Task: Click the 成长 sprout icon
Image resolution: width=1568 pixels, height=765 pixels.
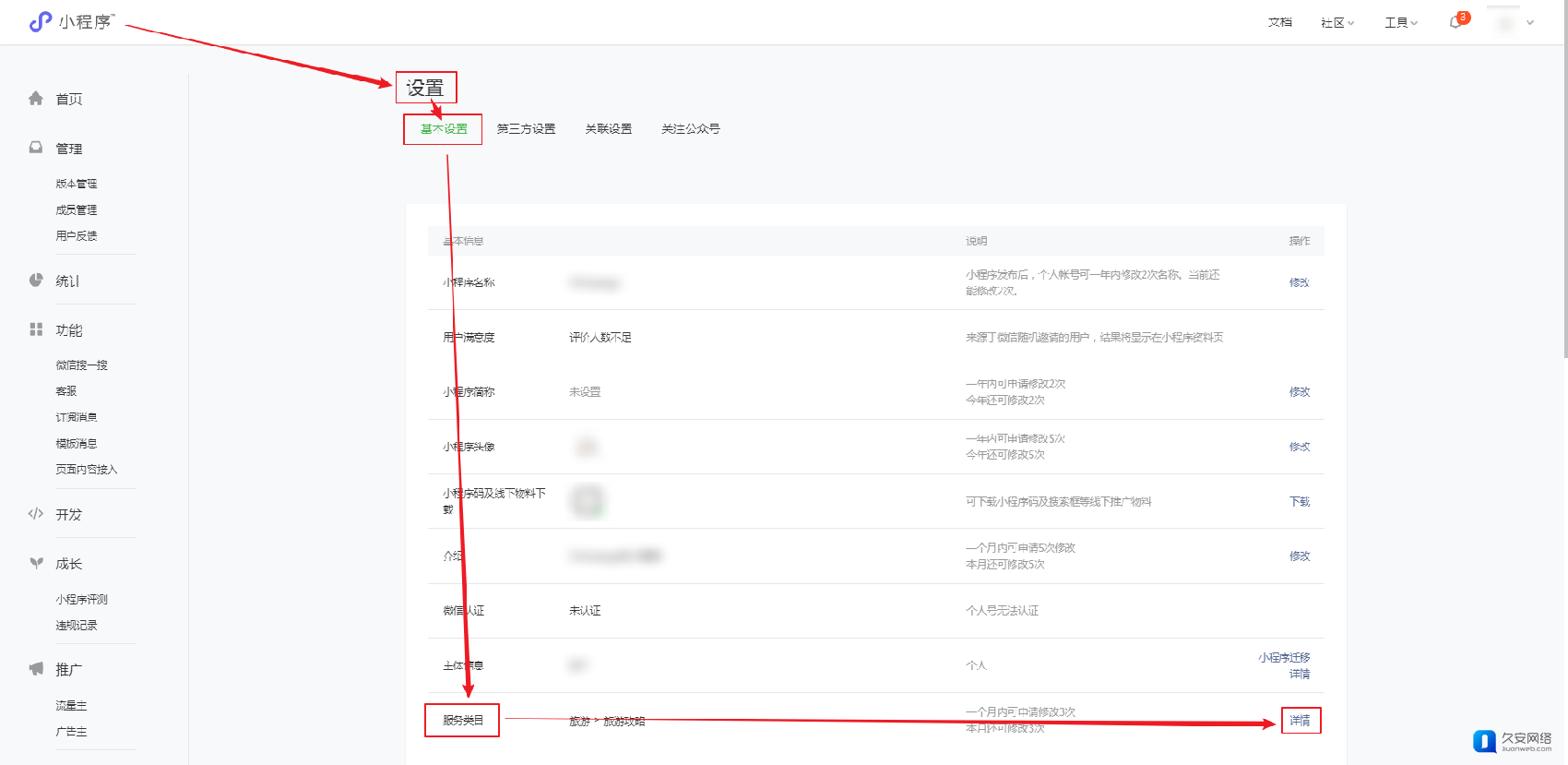Action: click(x=36, y=563)
